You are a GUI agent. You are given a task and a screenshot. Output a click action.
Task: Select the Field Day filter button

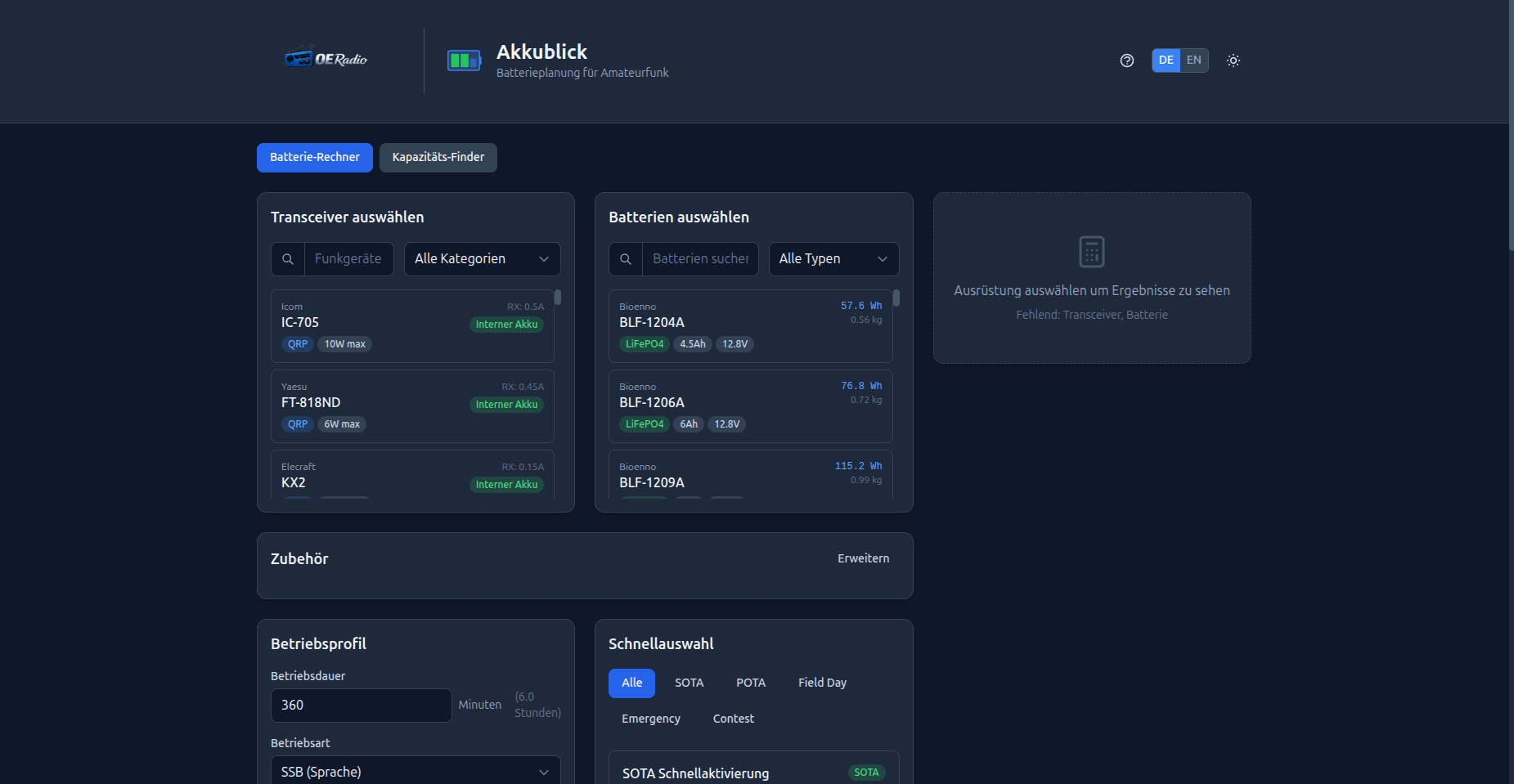click(821, 683)
